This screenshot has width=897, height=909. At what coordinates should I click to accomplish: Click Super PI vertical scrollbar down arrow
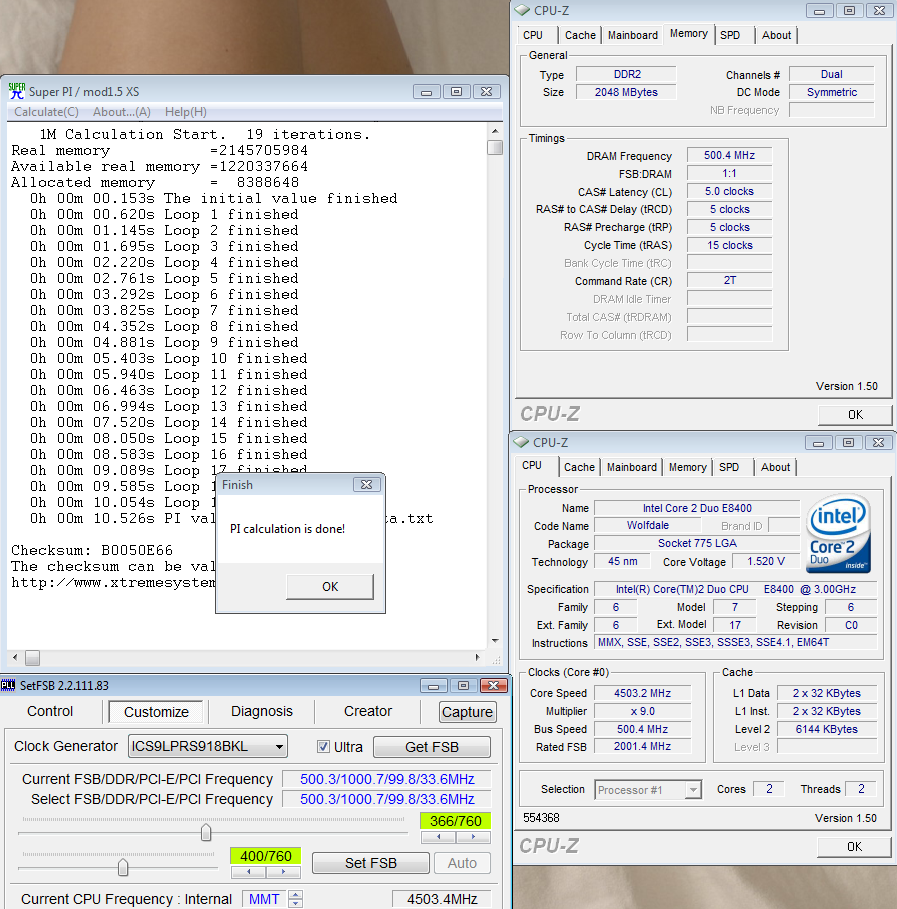point(495,641)
